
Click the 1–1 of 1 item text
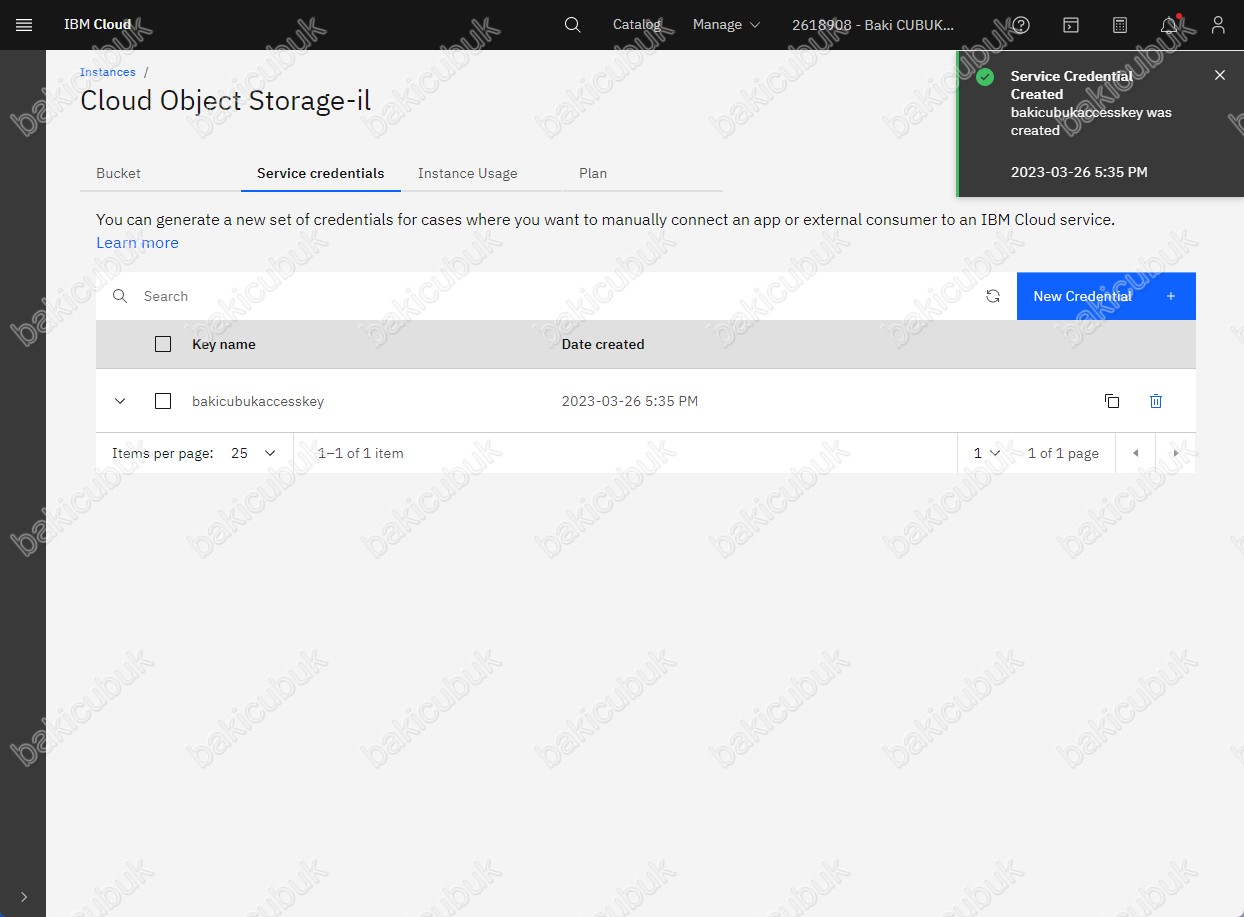click(x=361, y=453)
